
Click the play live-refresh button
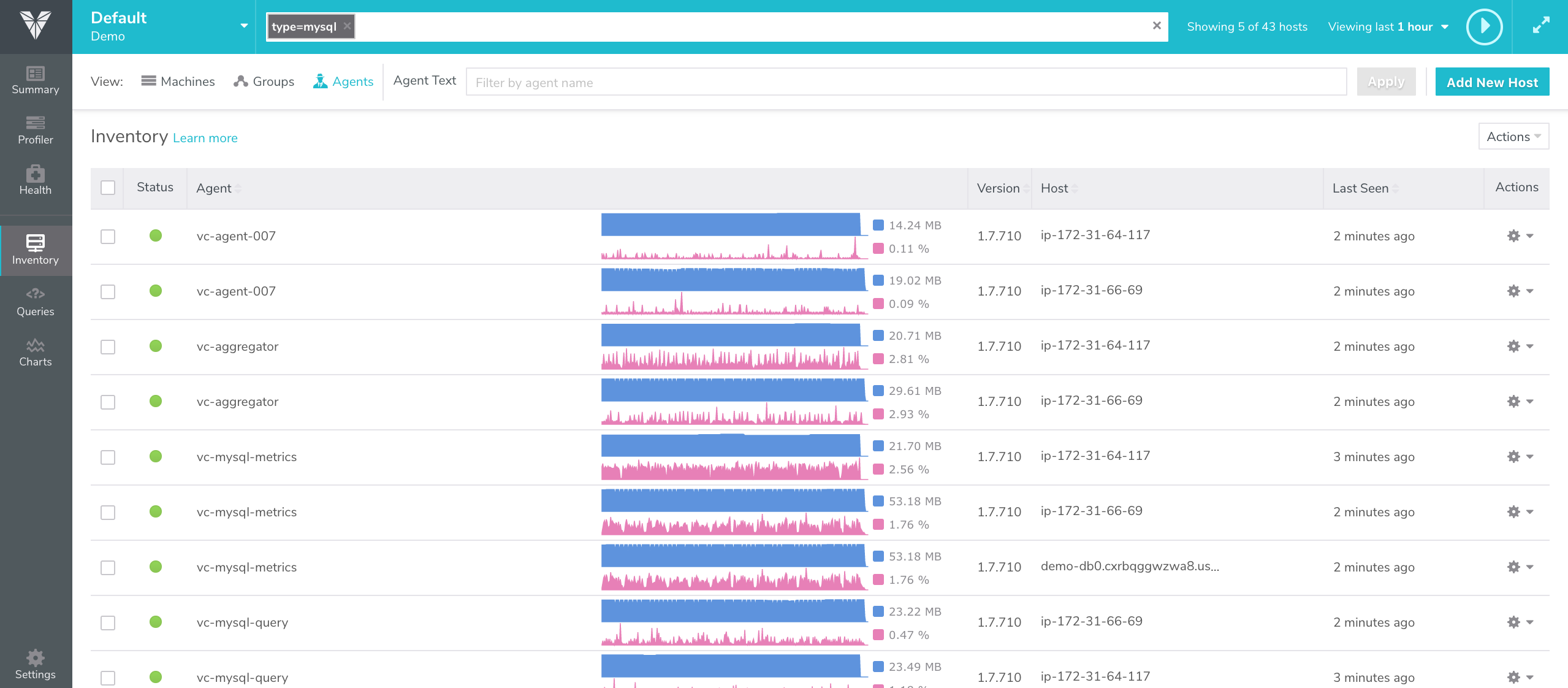[1483, 26]
